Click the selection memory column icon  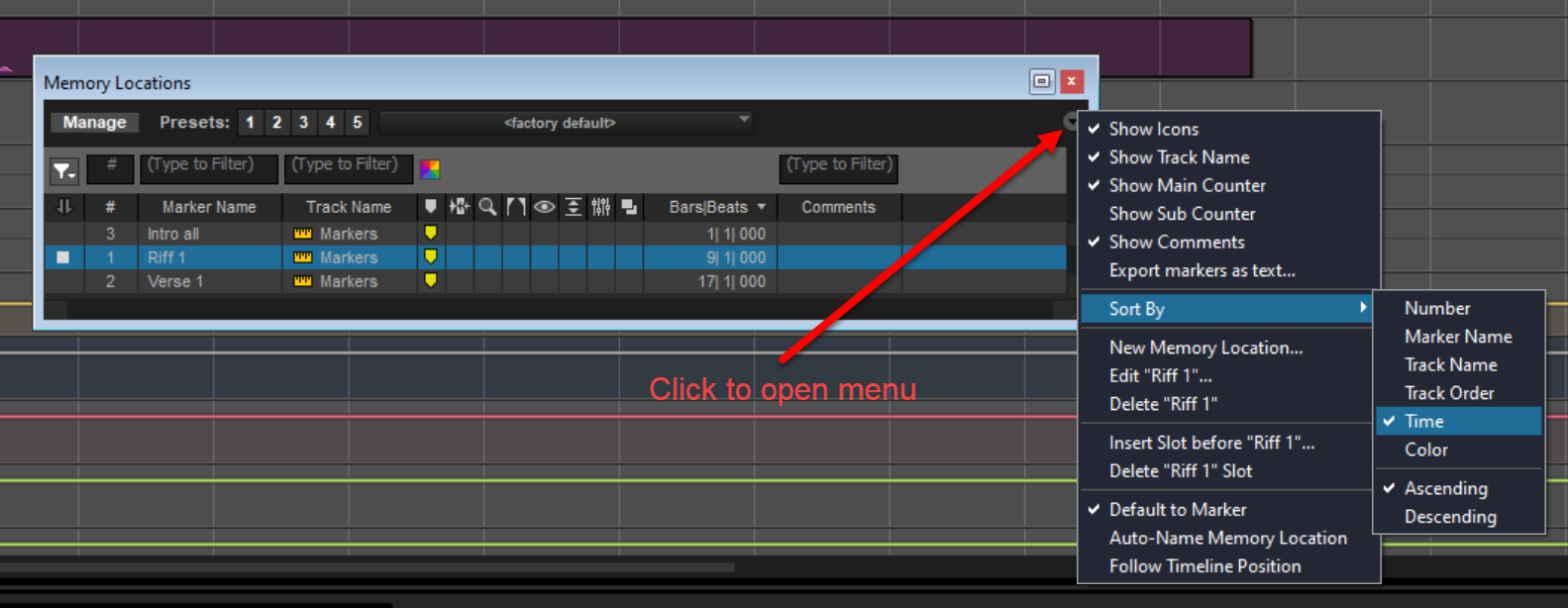(x=459, y=207)
